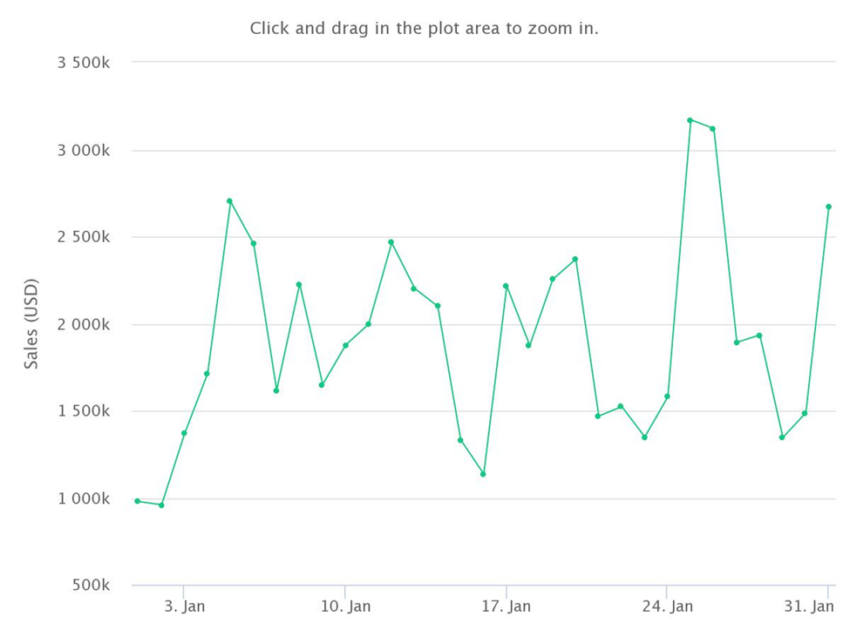The width and height of the screenshot is (850, 637).
Task: Click the 10. Jan x-axis label
Action: [345, 606]
